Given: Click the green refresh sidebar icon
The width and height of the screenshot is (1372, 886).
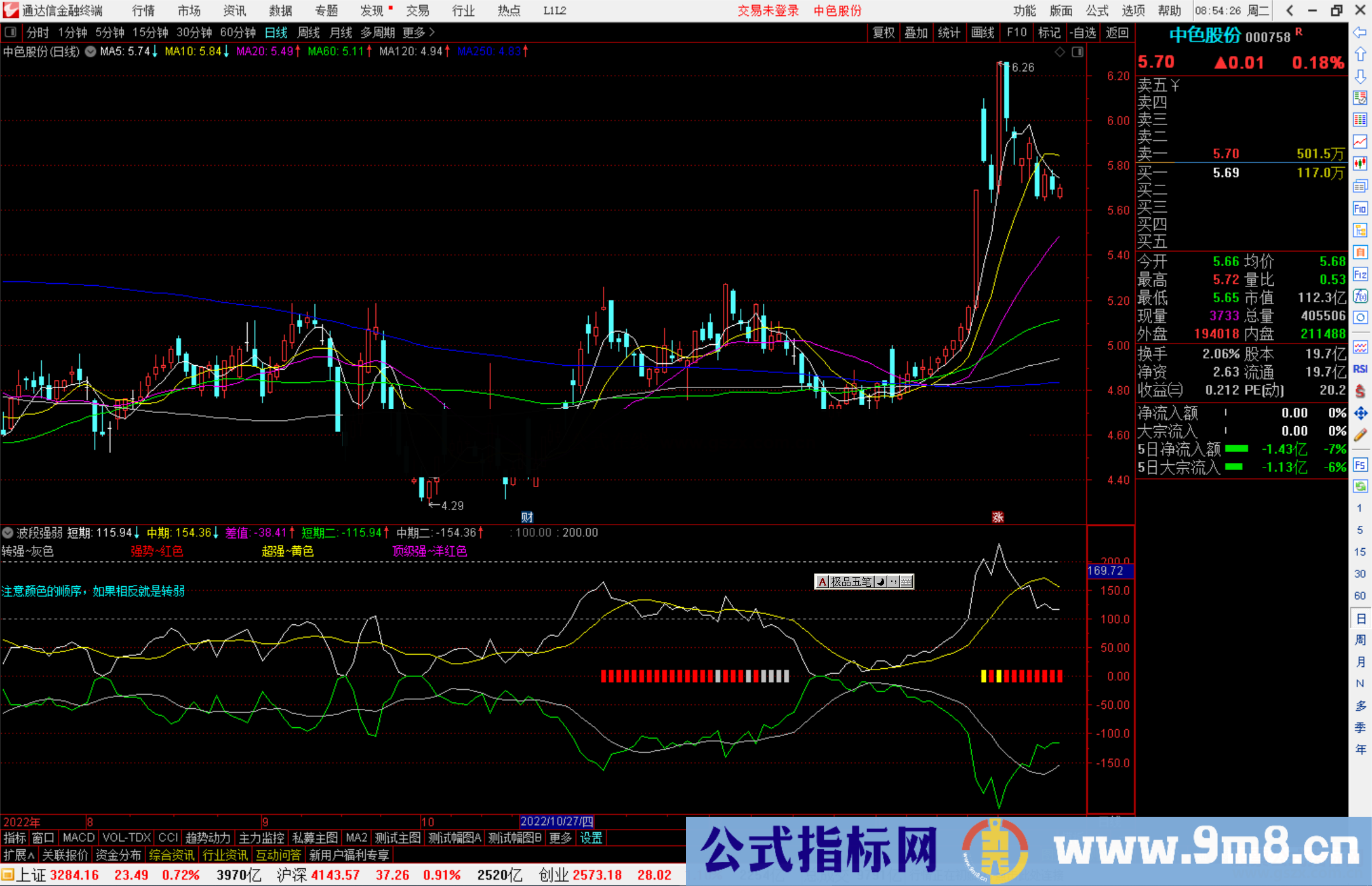Looking at the screenshot, I should click(x=1360, y=487).
